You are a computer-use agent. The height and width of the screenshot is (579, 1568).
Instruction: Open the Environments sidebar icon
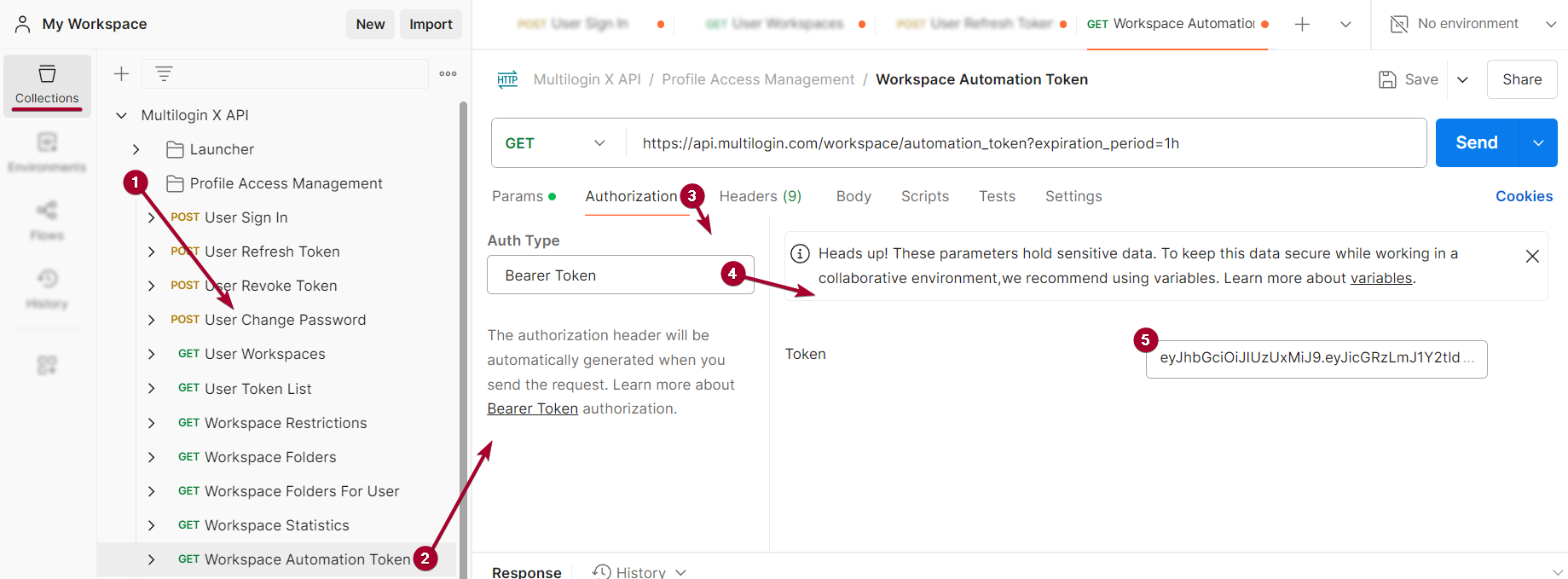coord(47,142)
